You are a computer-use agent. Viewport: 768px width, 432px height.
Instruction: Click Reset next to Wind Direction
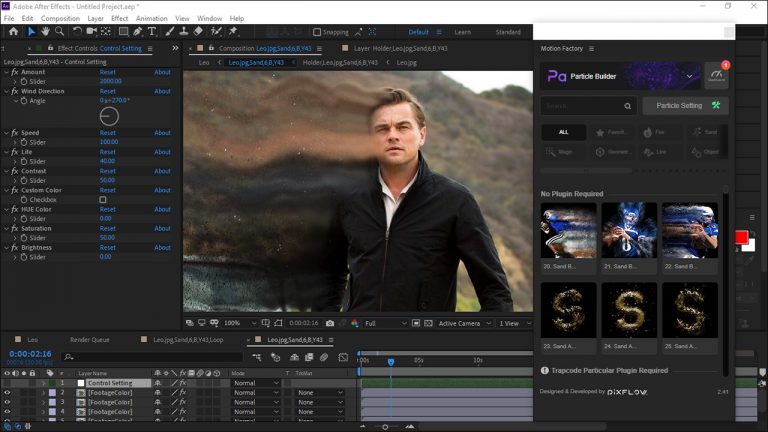point(107,91)
